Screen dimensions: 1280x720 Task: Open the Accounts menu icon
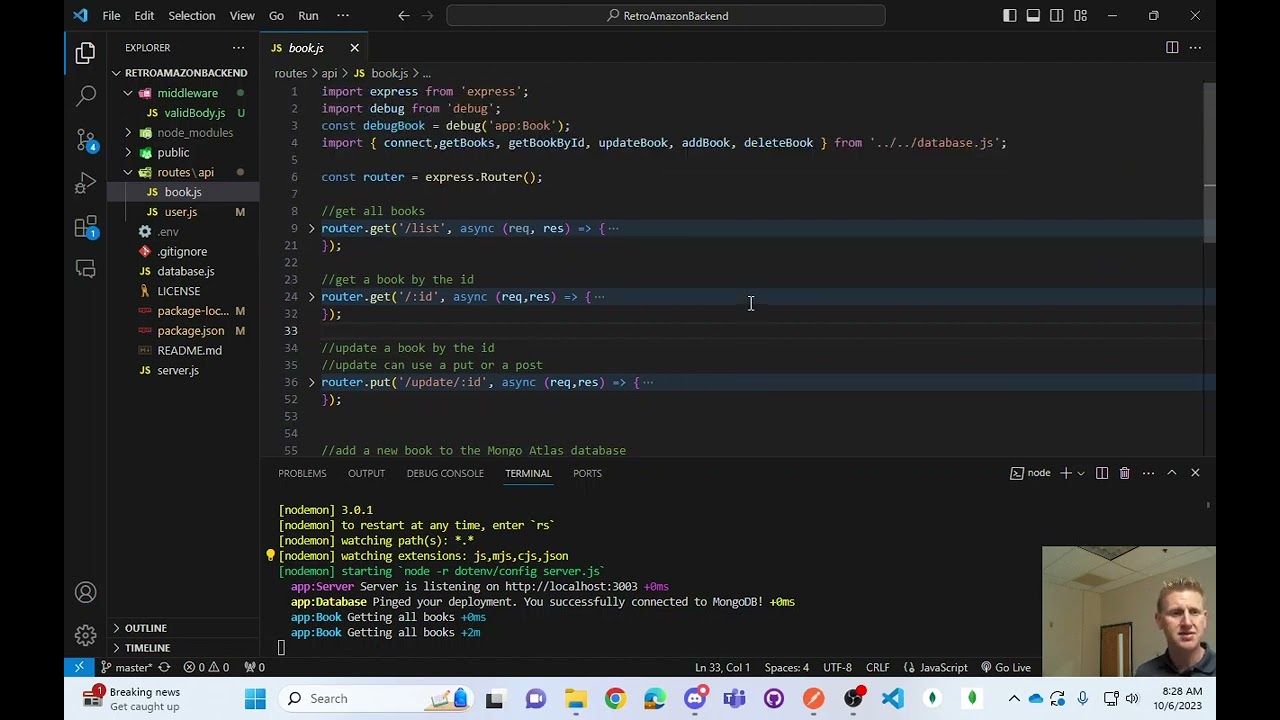(x=85, y=593)
